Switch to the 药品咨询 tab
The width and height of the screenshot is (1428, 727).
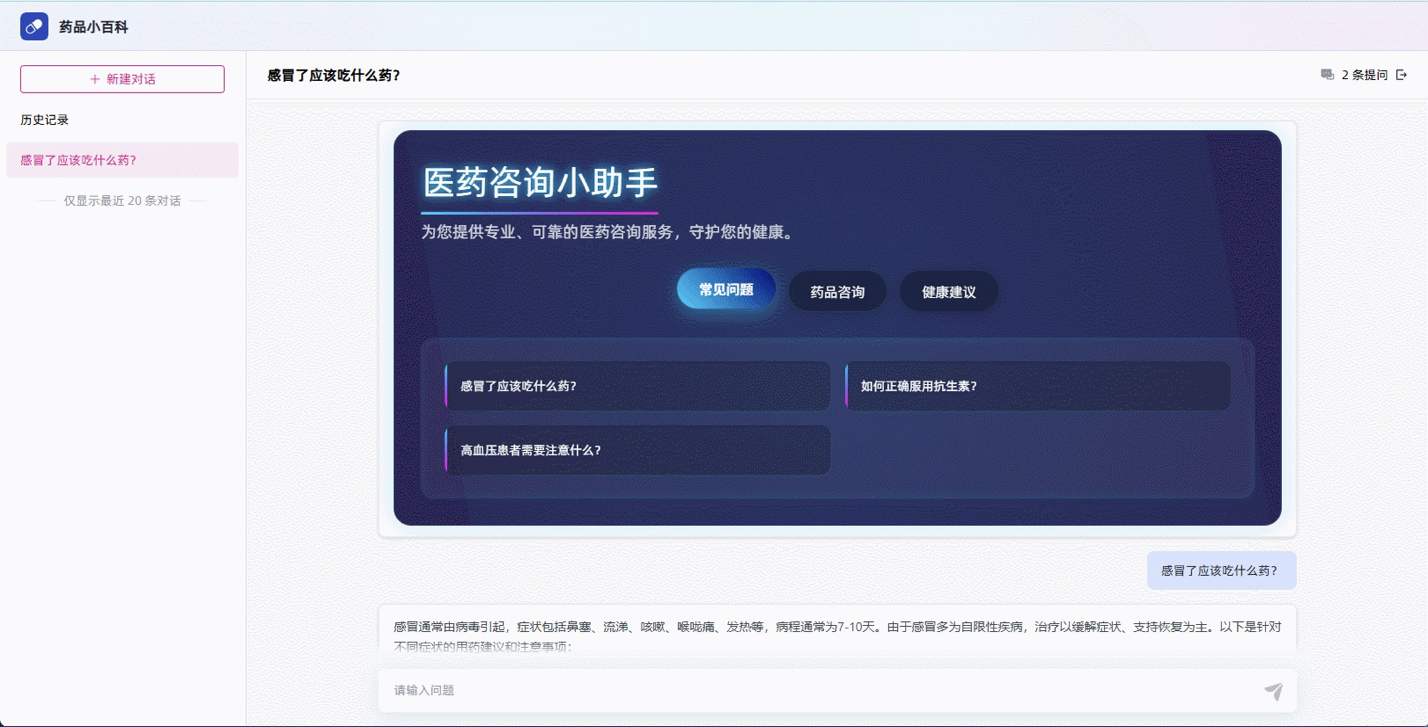coord(837,292)
